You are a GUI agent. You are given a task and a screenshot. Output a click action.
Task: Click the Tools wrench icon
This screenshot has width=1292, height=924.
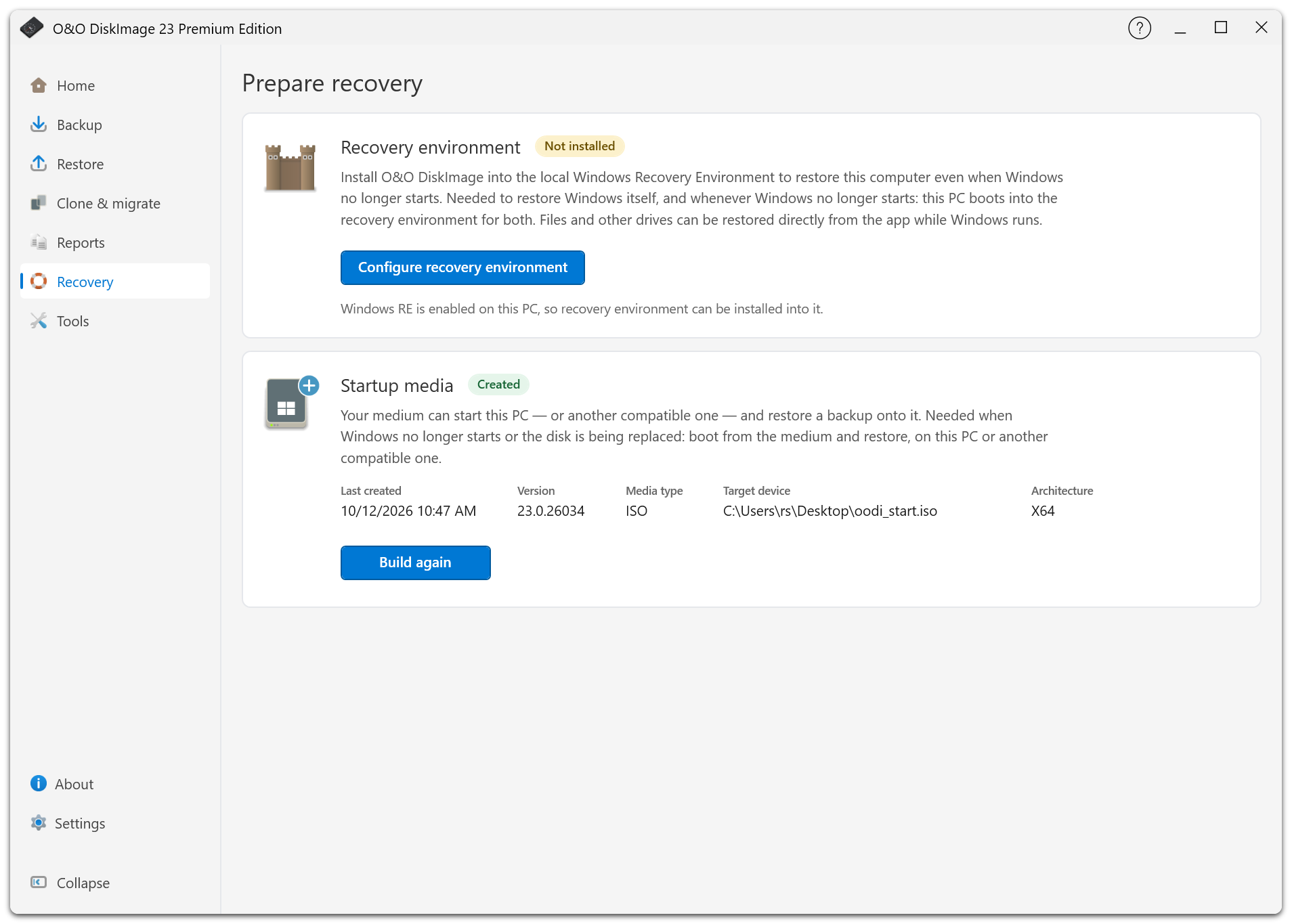[39, 321]
